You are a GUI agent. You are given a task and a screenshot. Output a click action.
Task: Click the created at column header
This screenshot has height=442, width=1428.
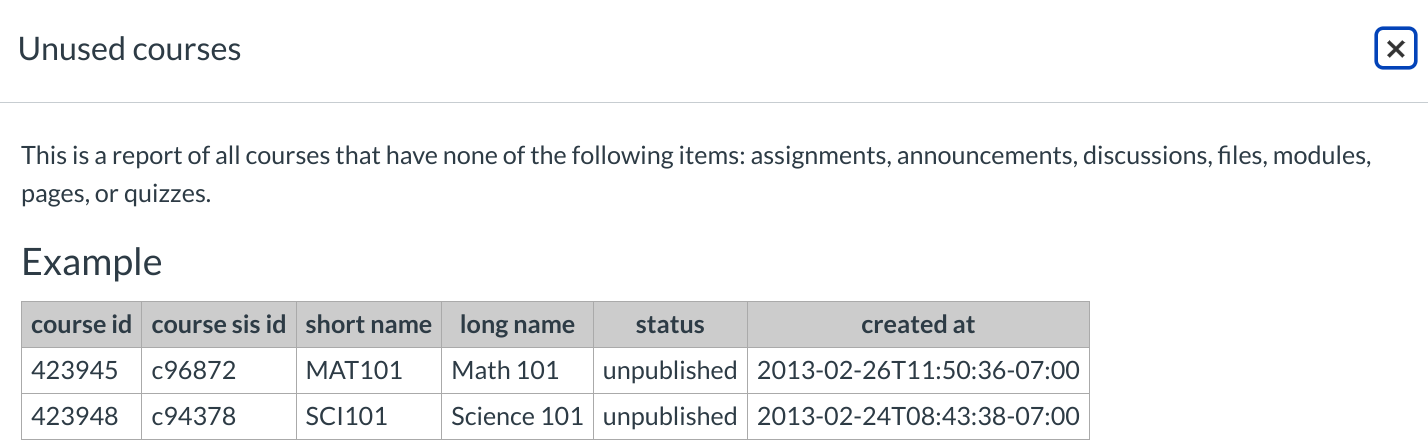[918, 325]
